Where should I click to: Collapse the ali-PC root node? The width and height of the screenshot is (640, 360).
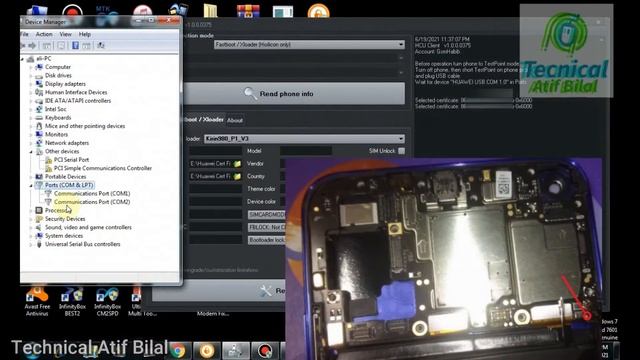click(x=23, y=59)
